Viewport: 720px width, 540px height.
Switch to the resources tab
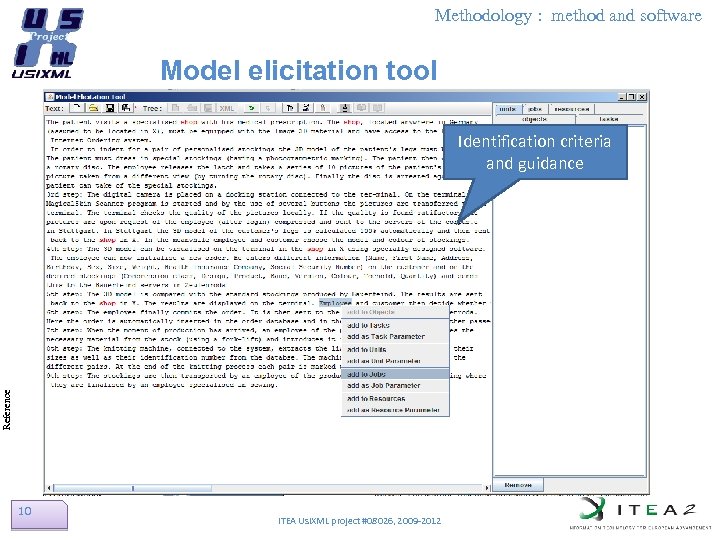[x=572, y=109]
